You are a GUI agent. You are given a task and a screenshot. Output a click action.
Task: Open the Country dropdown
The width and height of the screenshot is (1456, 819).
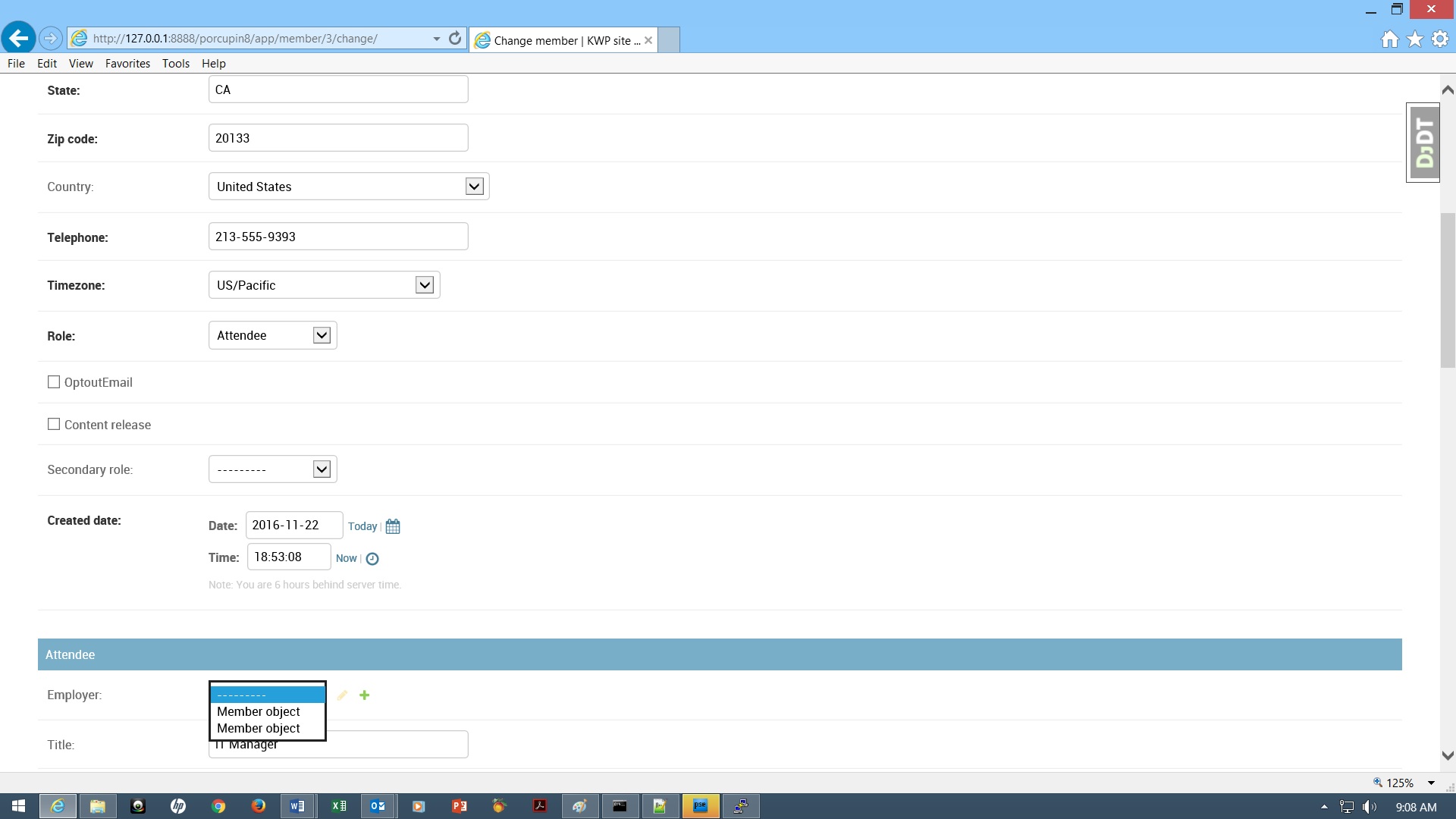click(x=474, y=186)
